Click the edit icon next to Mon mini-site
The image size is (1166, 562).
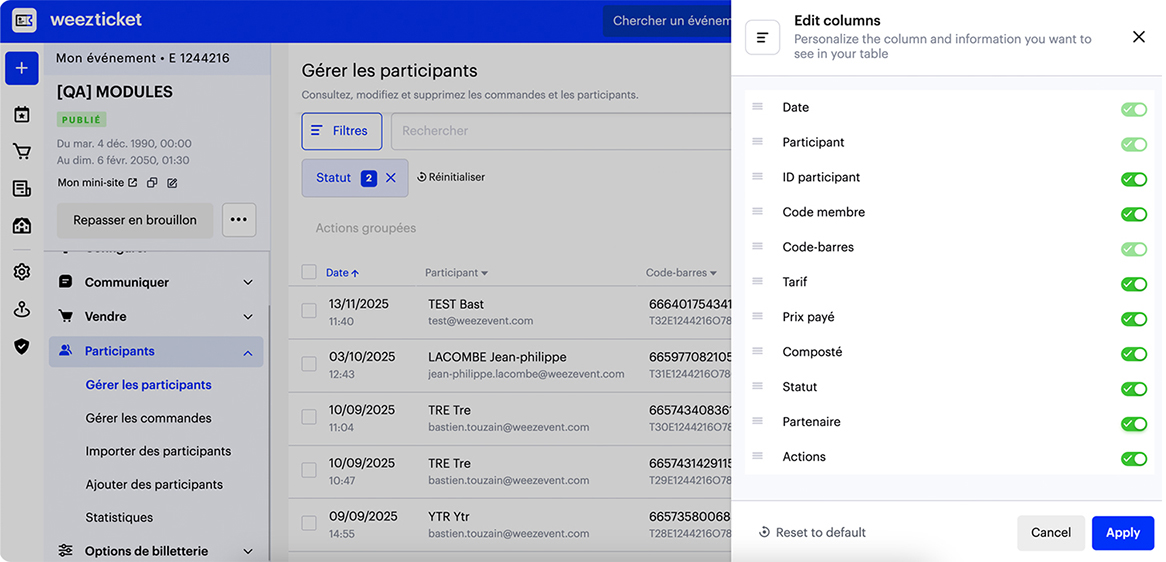coord(172,183)
